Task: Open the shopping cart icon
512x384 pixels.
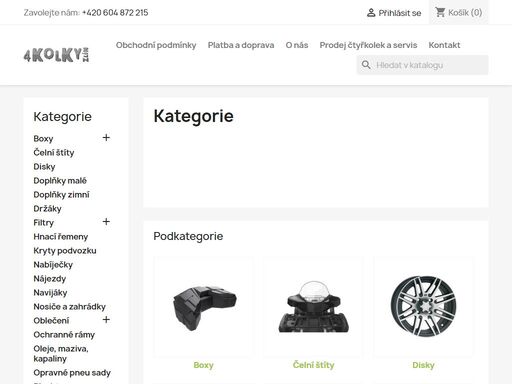Action: [x=440, y=12]
